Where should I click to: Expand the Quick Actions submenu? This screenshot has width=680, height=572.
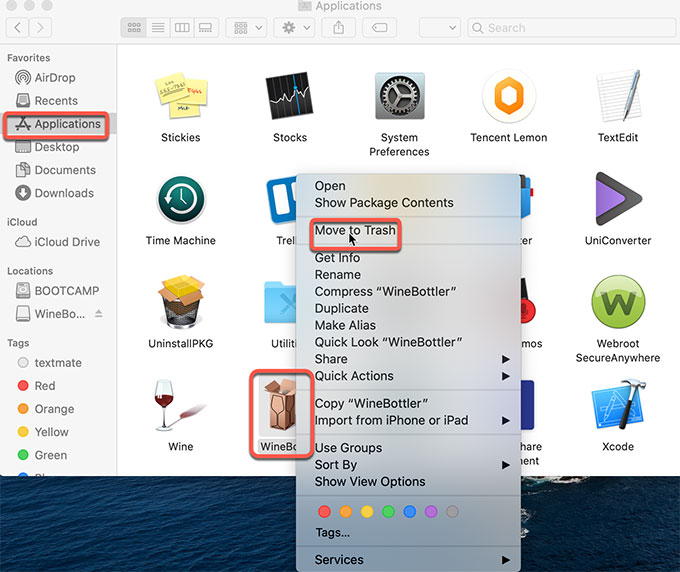tap(409, 376)
